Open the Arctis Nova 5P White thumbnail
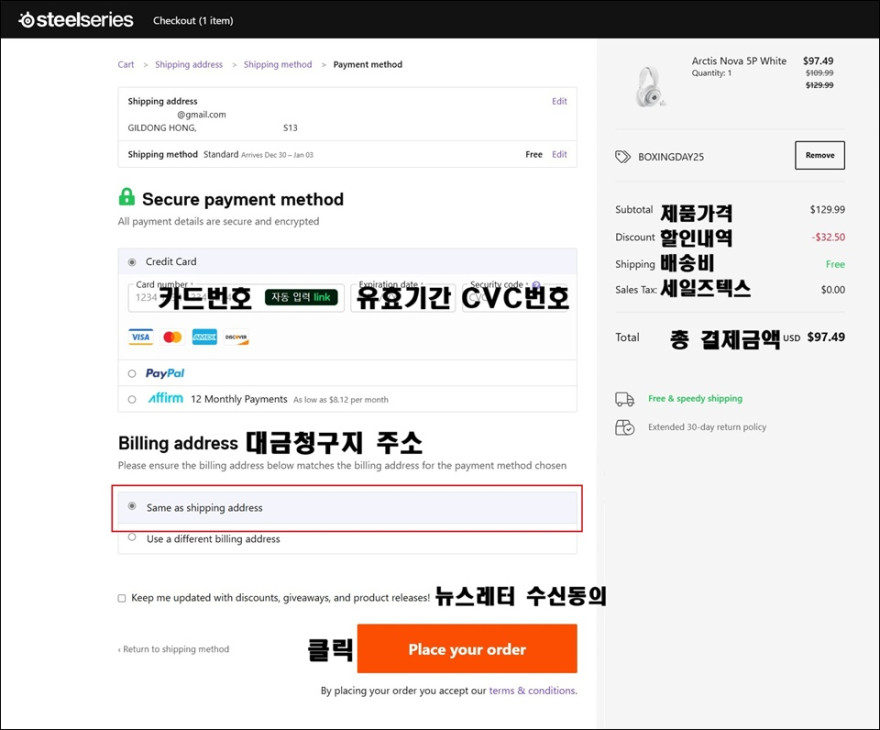Screen dimensions: 880x730 pos(650,86)
